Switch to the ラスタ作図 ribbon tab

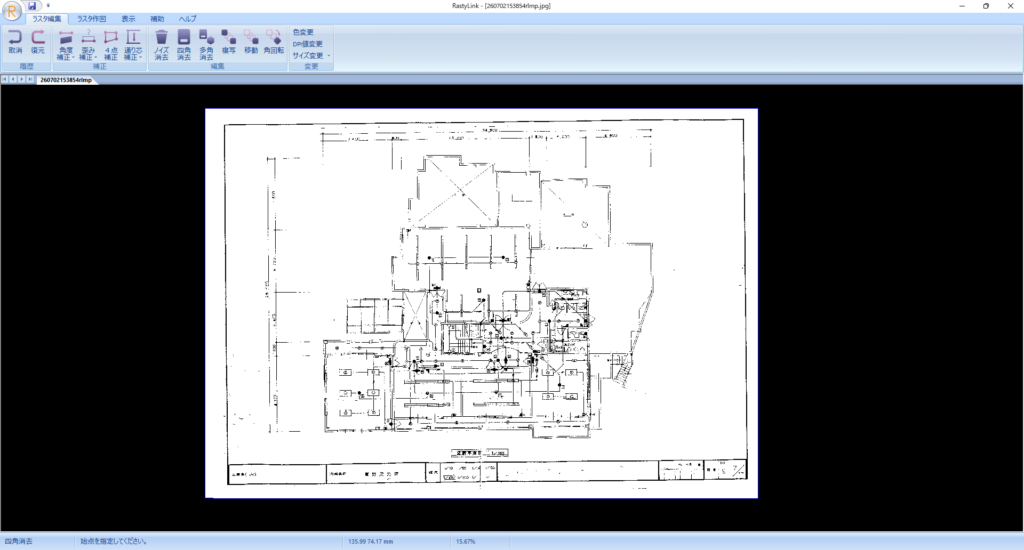pyautogui.click(x=91, y=19)
